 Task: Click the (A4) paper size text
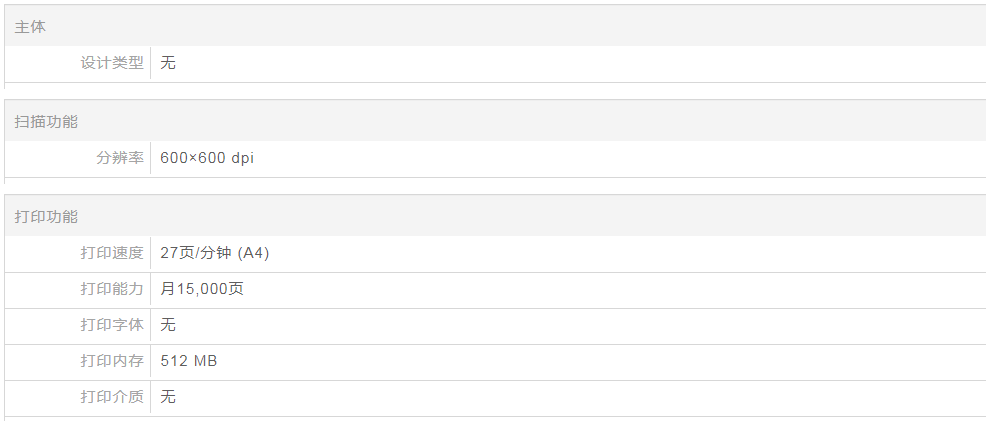(x=253, y=253)
